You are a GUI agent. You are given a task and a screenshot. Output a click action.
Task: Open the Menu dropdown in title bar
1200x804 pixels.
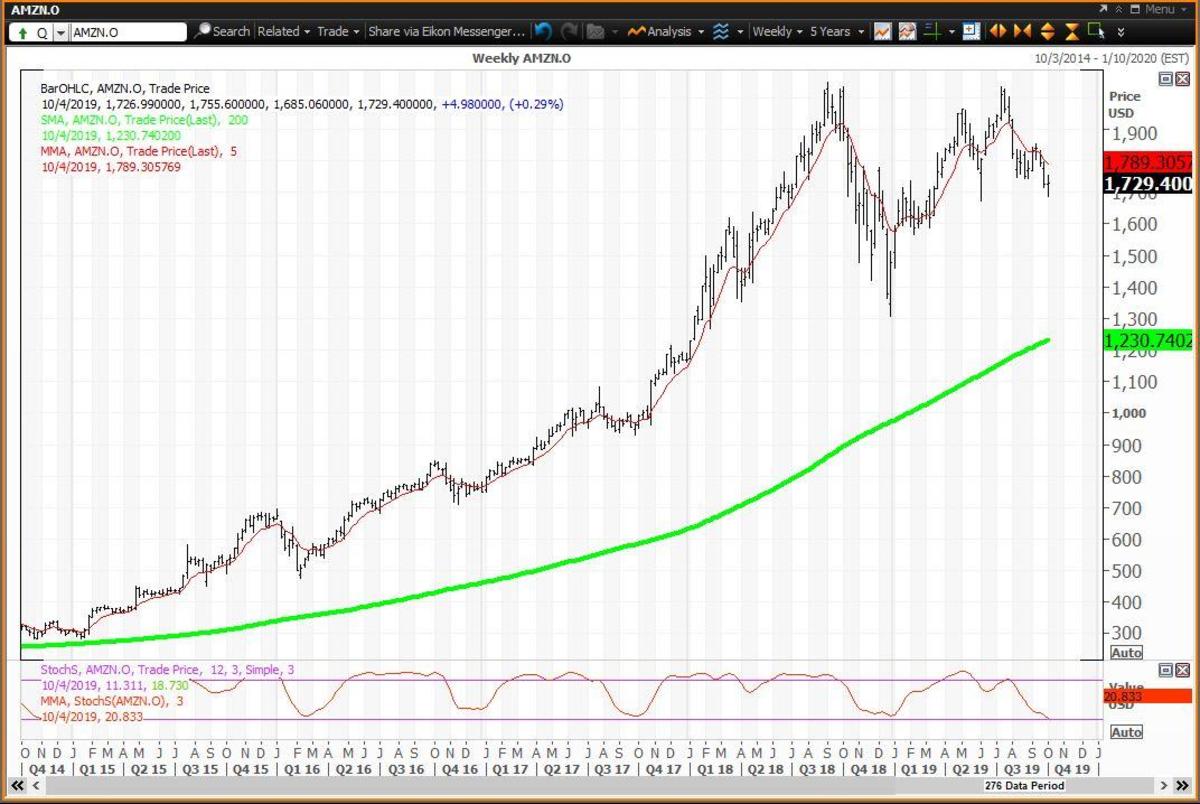point(1165,9)
